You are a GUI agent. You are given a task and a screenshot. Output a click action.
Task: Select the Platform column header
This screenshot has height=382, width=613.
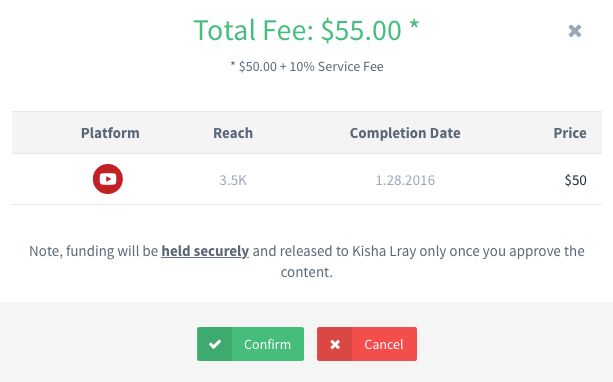pyautogui.click(x=110, y=133)
